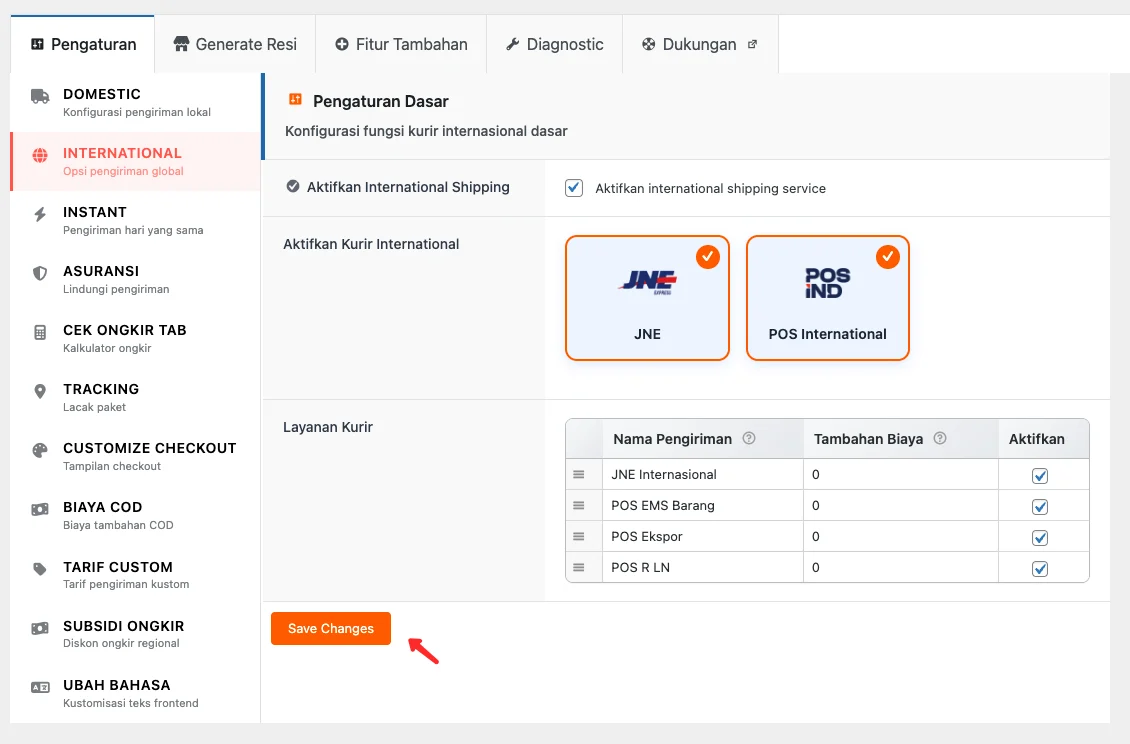Select the icon beside CUSTOMIZE CHECKOUT

point(40,448)
